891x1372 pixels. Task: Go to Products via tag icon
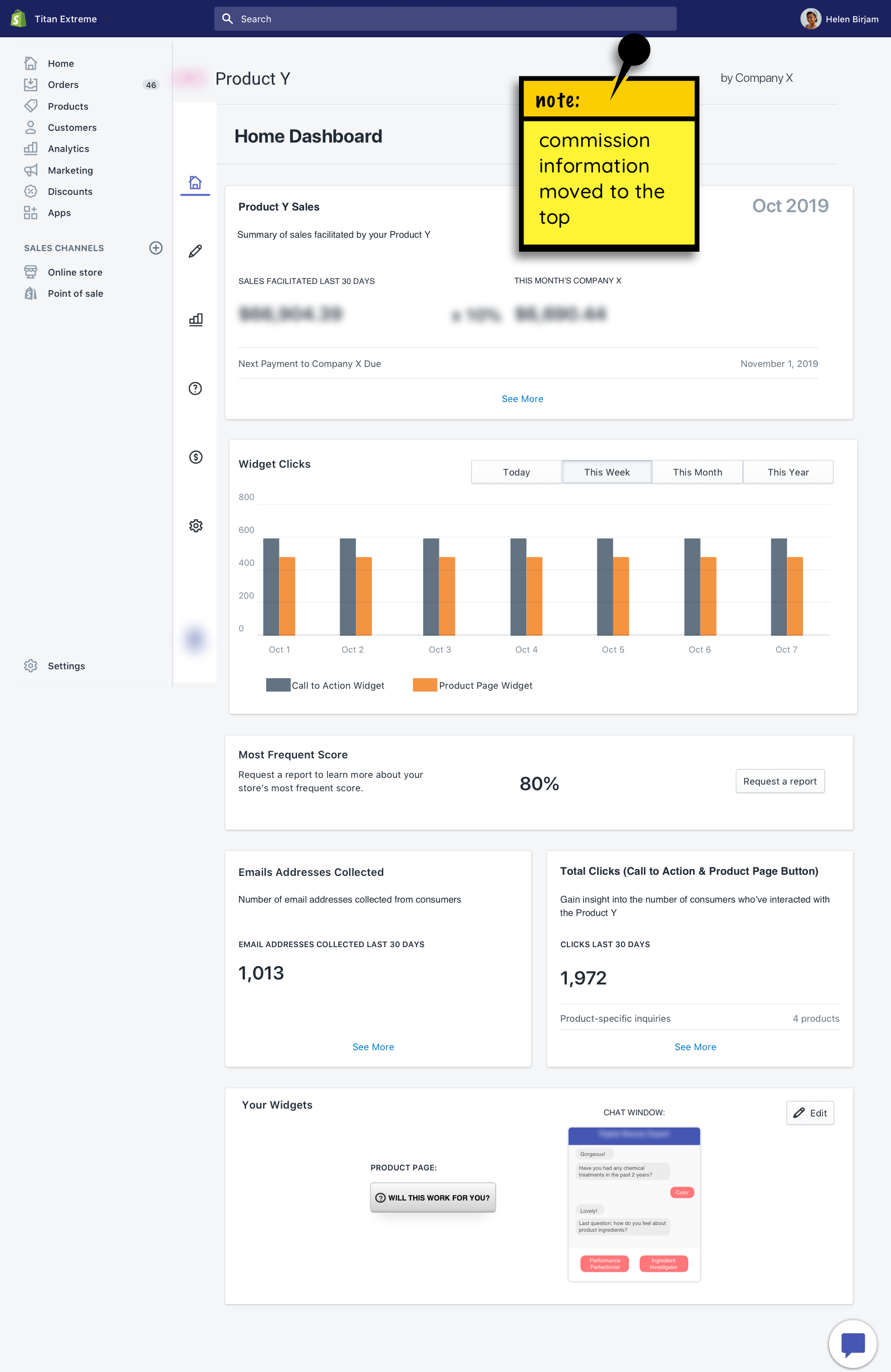(x=31, y=106)
